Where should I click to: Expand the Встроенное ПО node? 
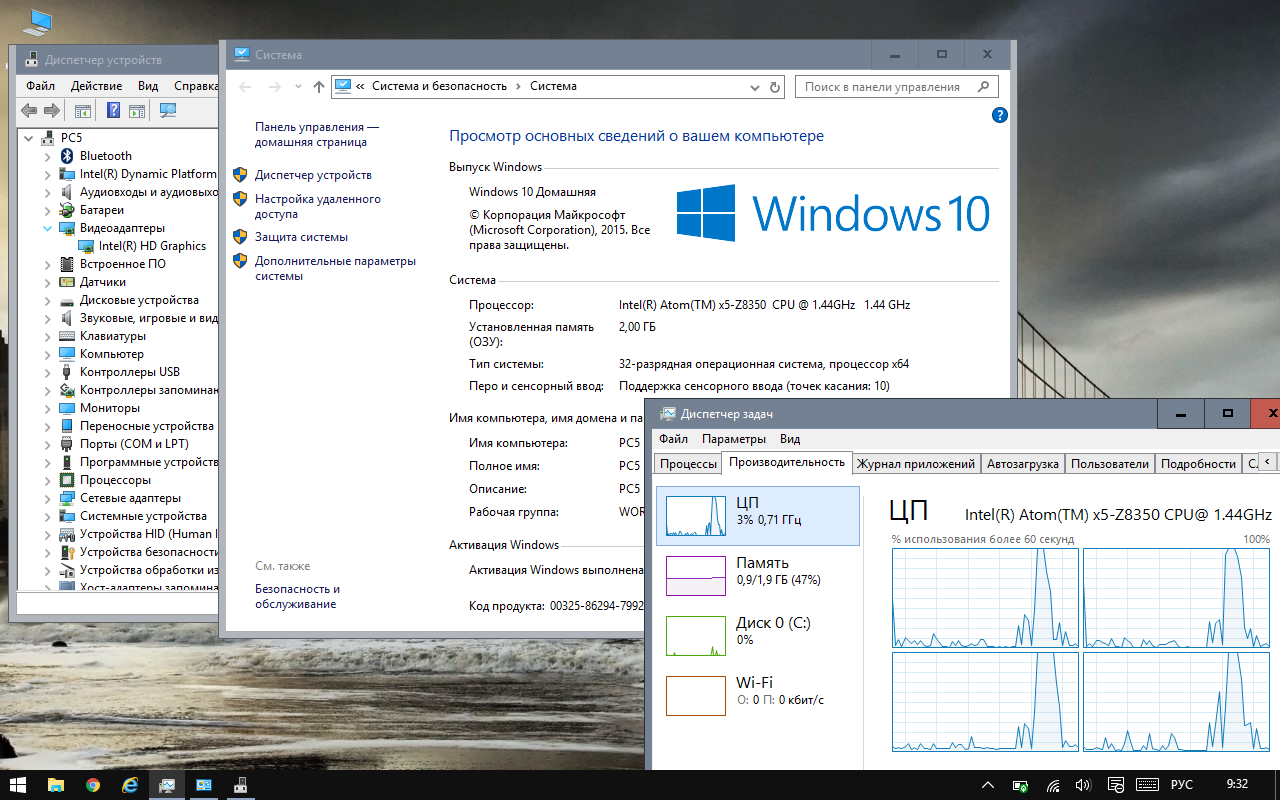pos(47,264)
